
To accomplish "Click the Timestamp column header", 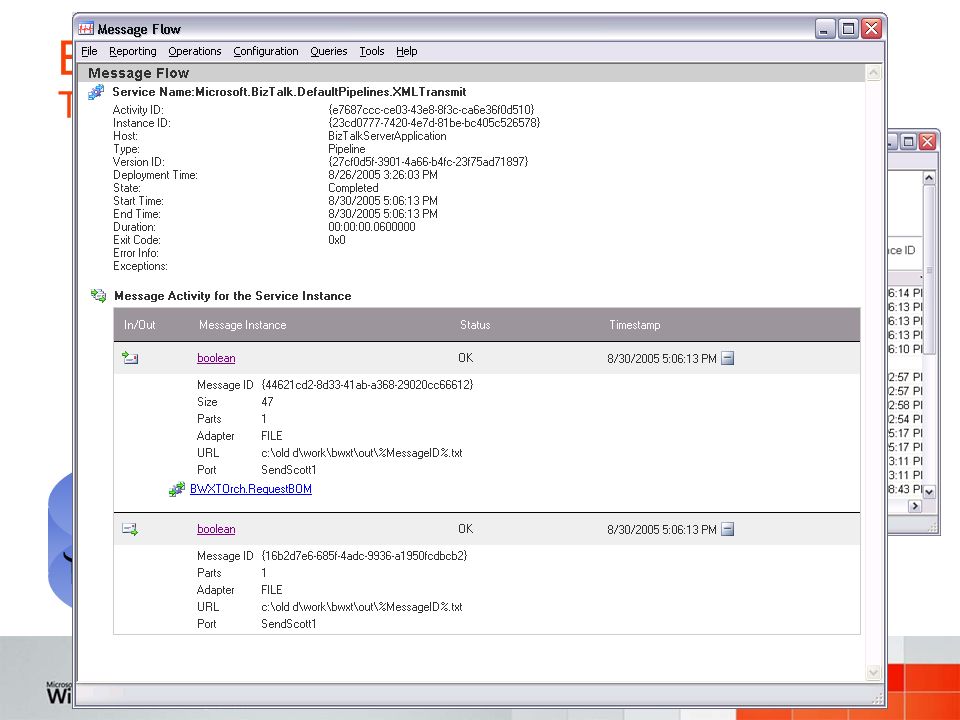I will coord(635,325).
